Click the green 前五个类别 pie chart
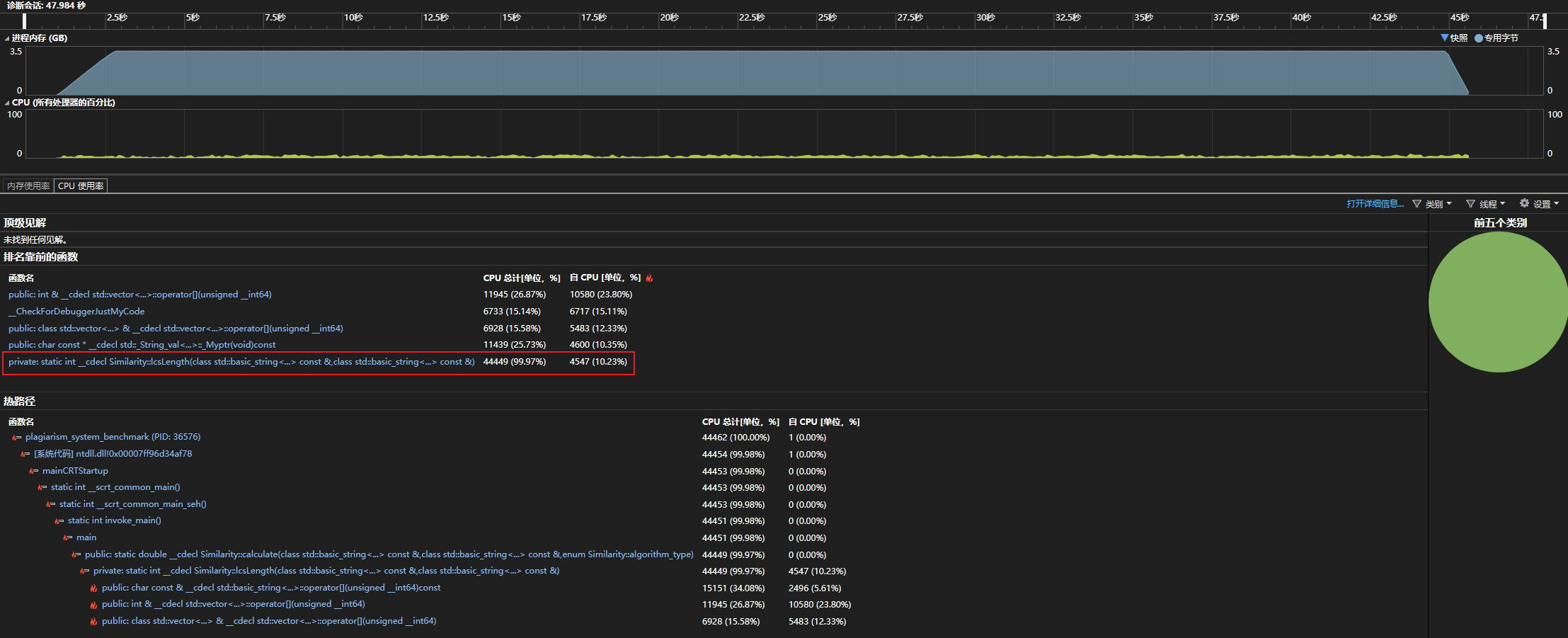The image size is (1568, 638). coord(1498,302)
